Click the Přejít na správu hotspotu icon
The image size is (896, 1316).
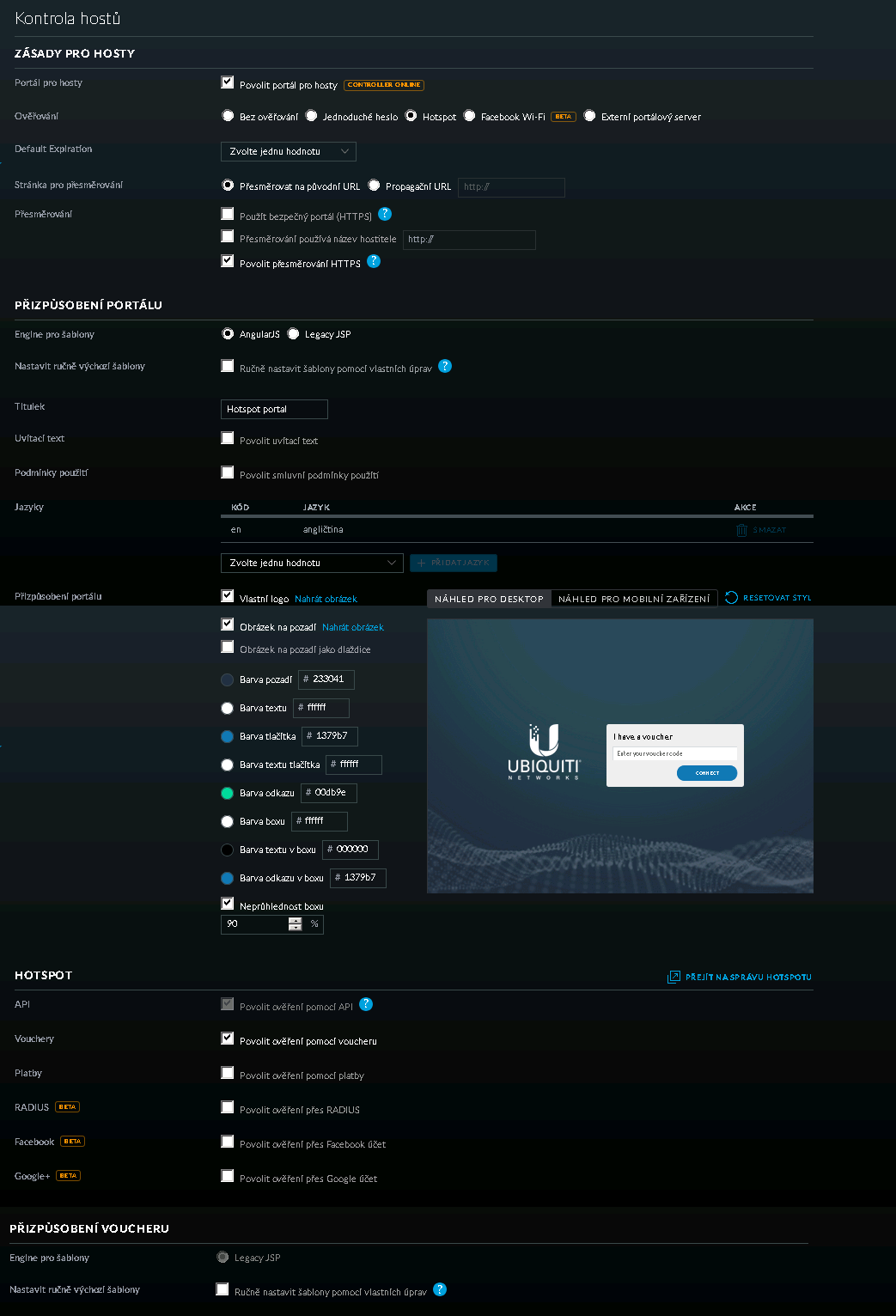point(674,977)
